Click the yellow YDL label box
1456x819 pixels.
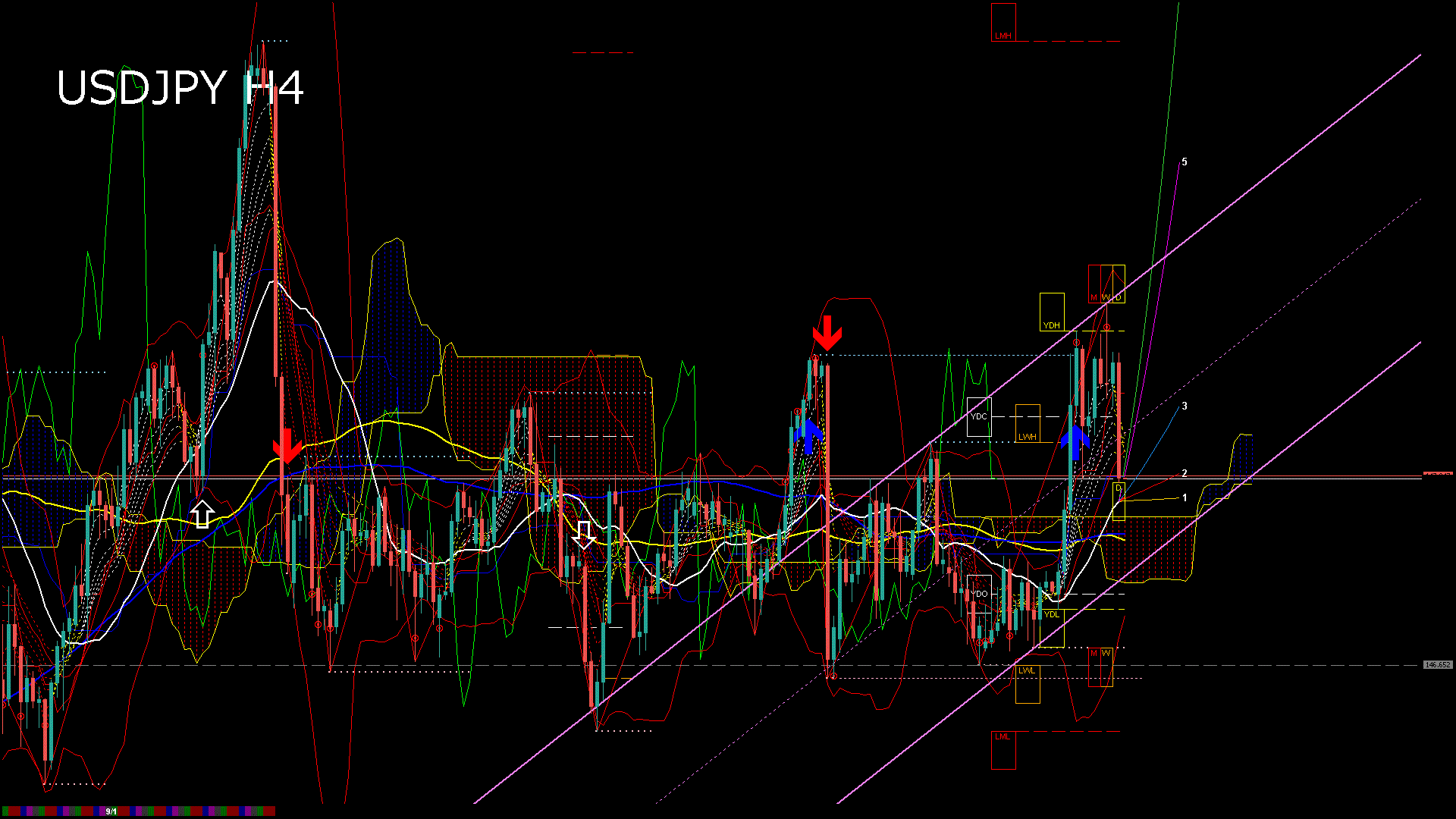[1052, 629]
